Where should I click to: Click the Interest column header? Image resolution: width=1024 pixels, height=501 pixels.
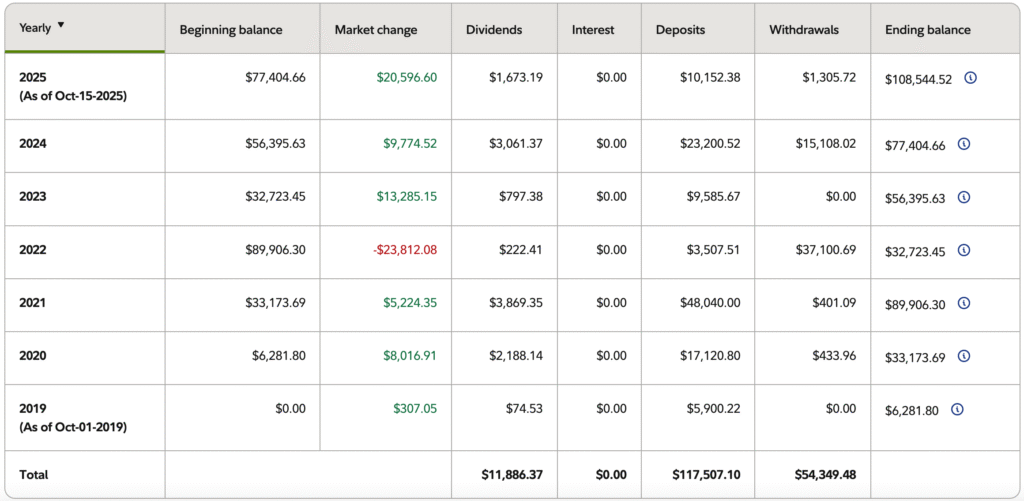pyautogui.click(x=593, y=30)
